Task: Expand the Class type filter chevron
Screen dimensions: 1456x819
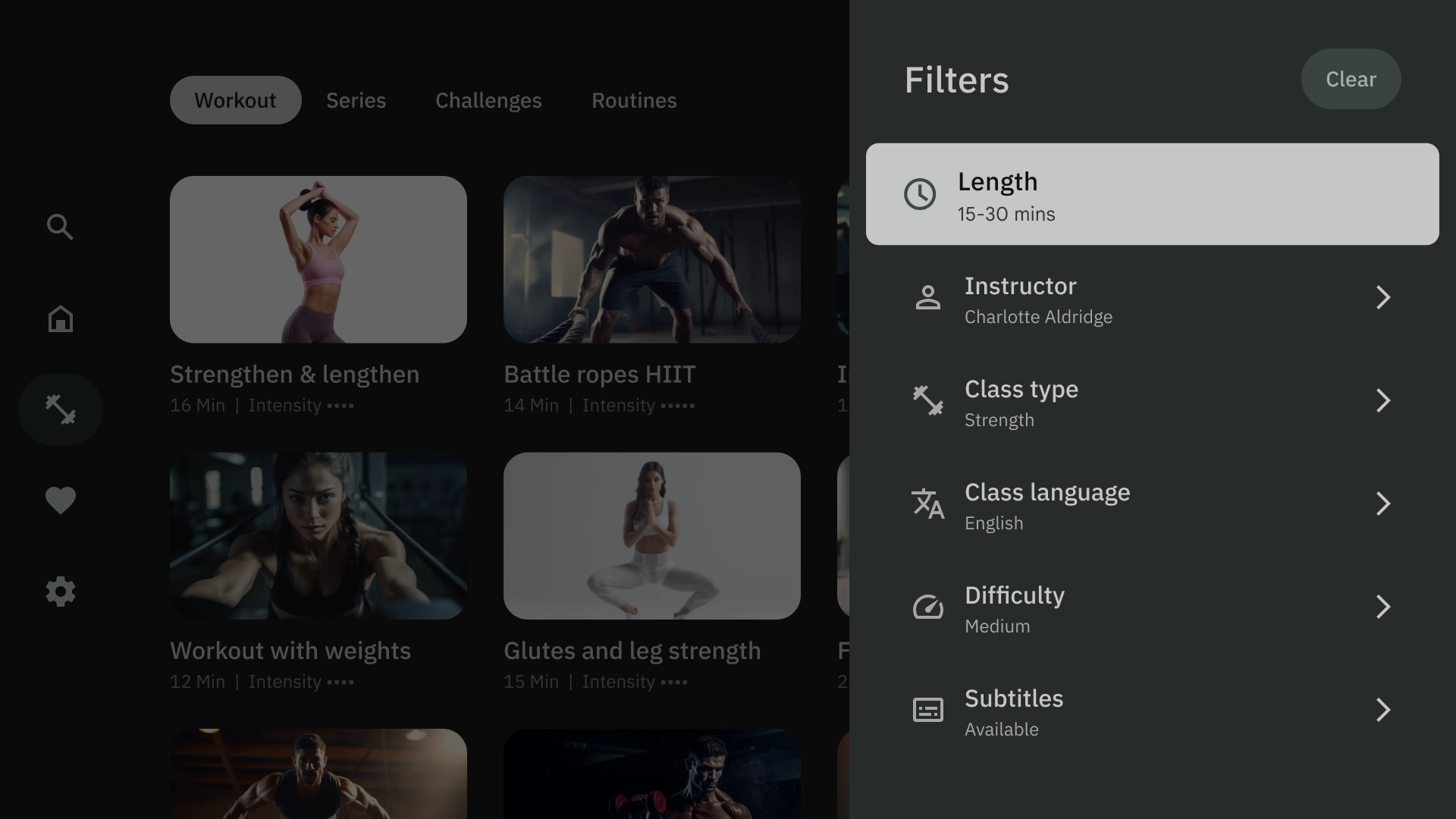Action: pyautogui.click(x=1383, y=401)
